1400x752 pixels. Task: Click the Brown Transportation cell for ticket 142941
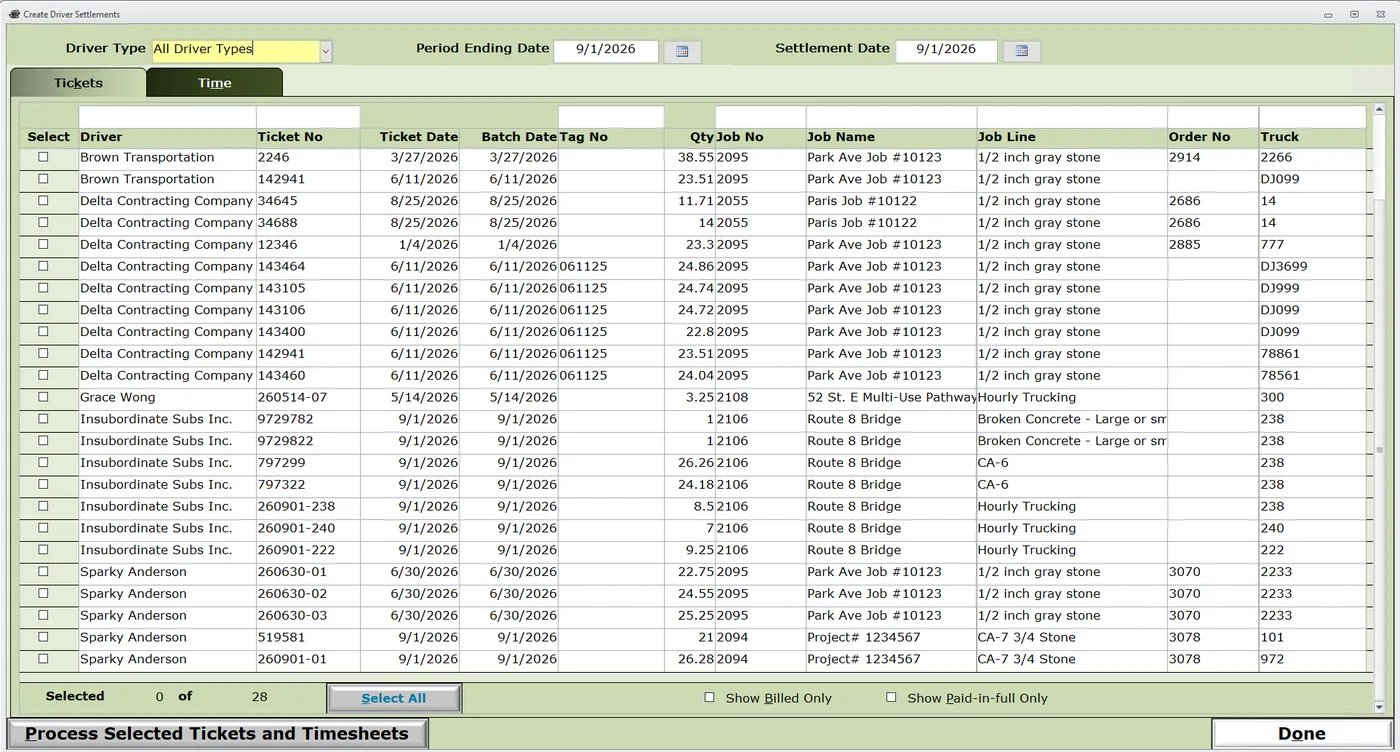(x=167, y=179)
